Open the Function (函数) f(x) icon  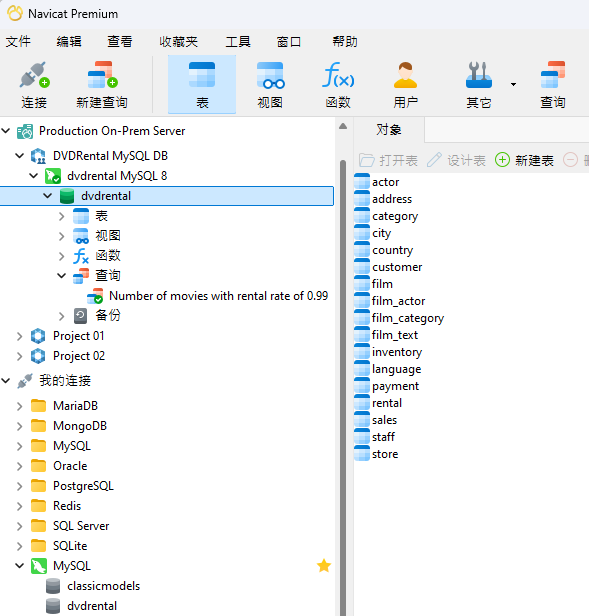(x=338, y=75)
